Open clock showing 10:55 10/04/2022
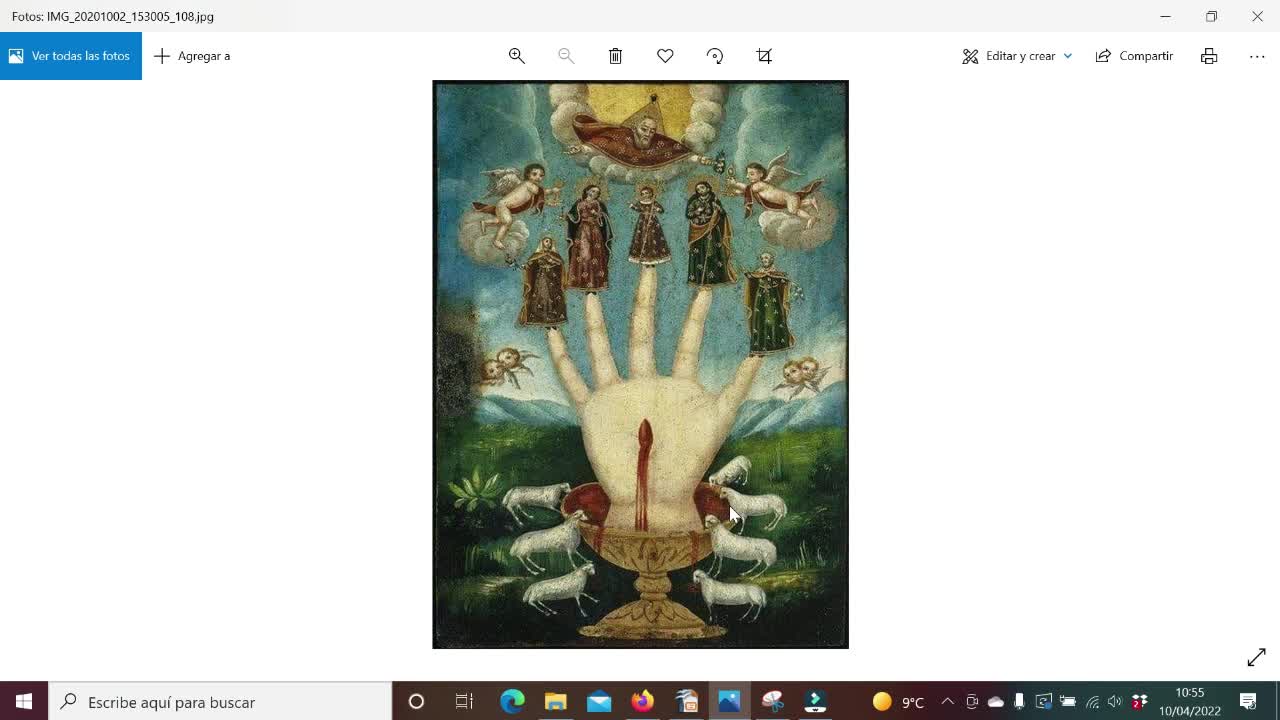This screenshot has height=720, width=1280. point(1190,702)
